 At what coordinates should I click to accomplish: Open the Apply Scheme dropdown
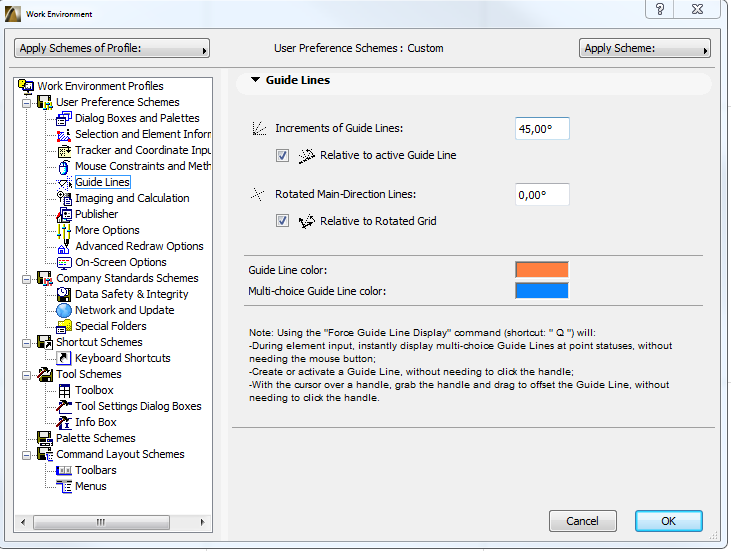[x=644, y=48]
